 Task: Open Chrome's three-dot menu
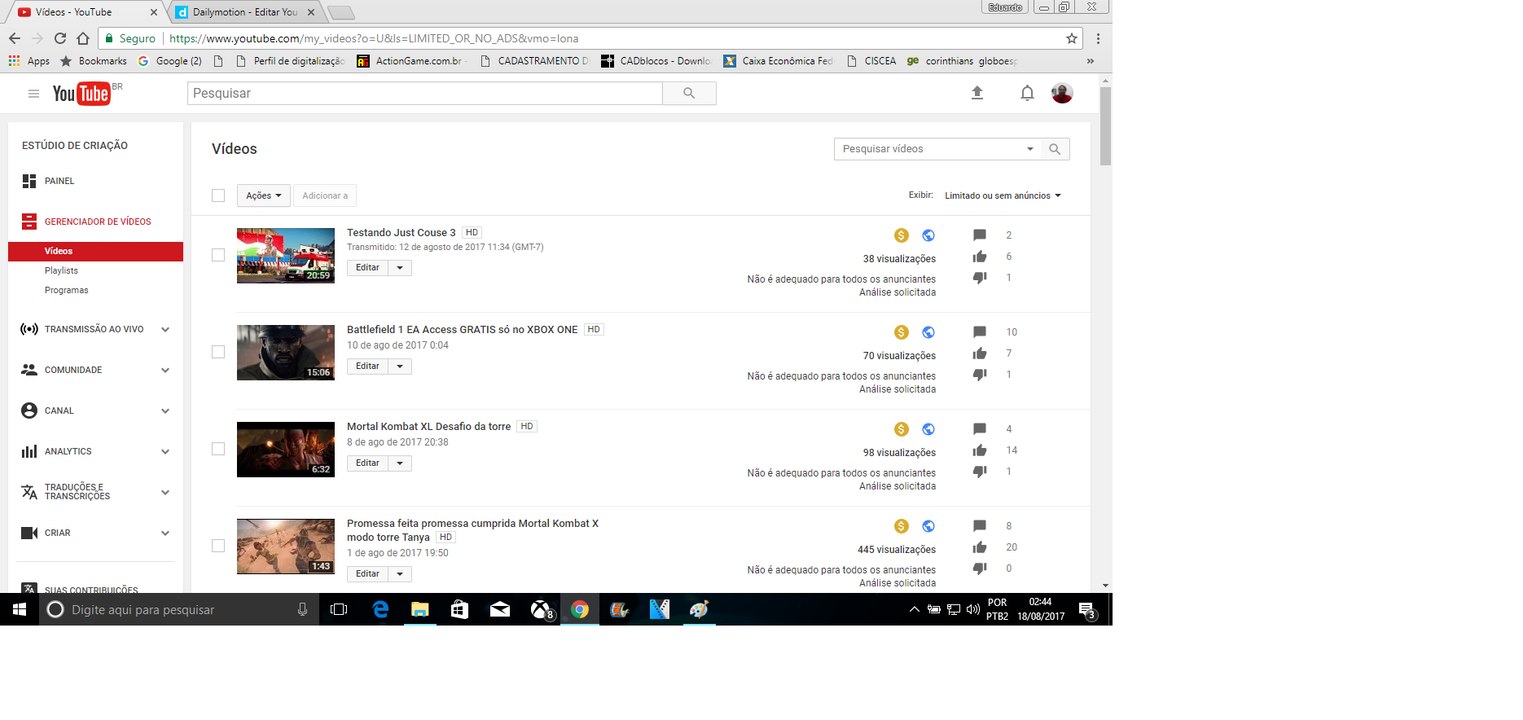tap(1098, 38)
